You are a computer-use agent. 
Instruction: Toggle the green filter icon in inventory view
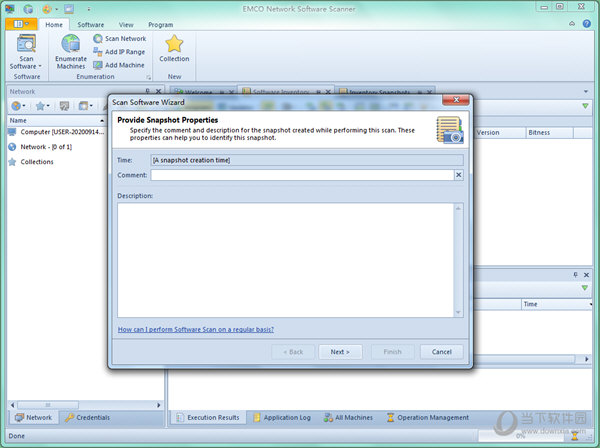(x=585, y=106)
